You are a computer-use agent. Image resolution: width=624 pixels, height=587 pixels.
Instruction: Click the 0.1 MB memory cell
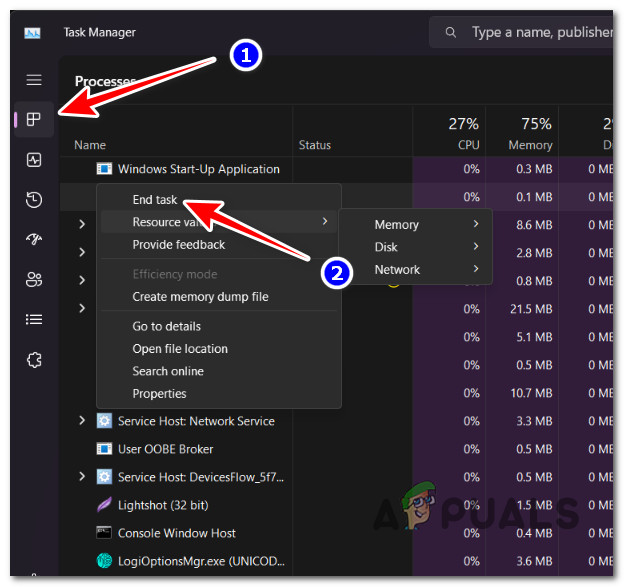tap(534, 197)
